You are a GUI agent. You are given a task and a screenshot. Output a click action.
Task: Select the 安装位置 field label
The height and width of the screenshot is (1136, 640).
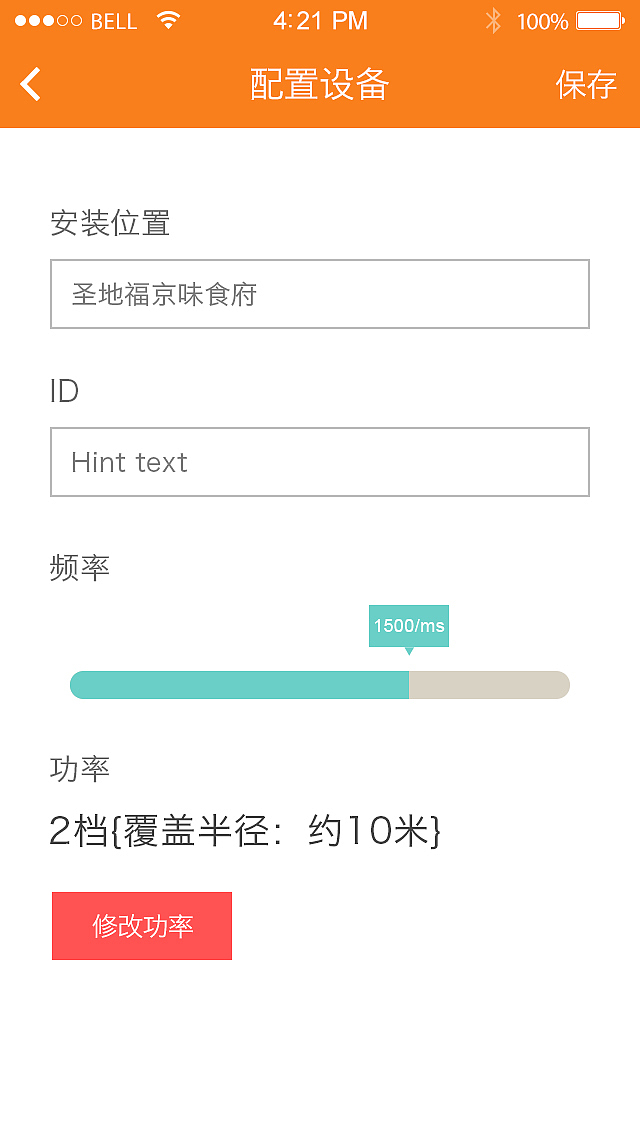click(x=110, y=224)
